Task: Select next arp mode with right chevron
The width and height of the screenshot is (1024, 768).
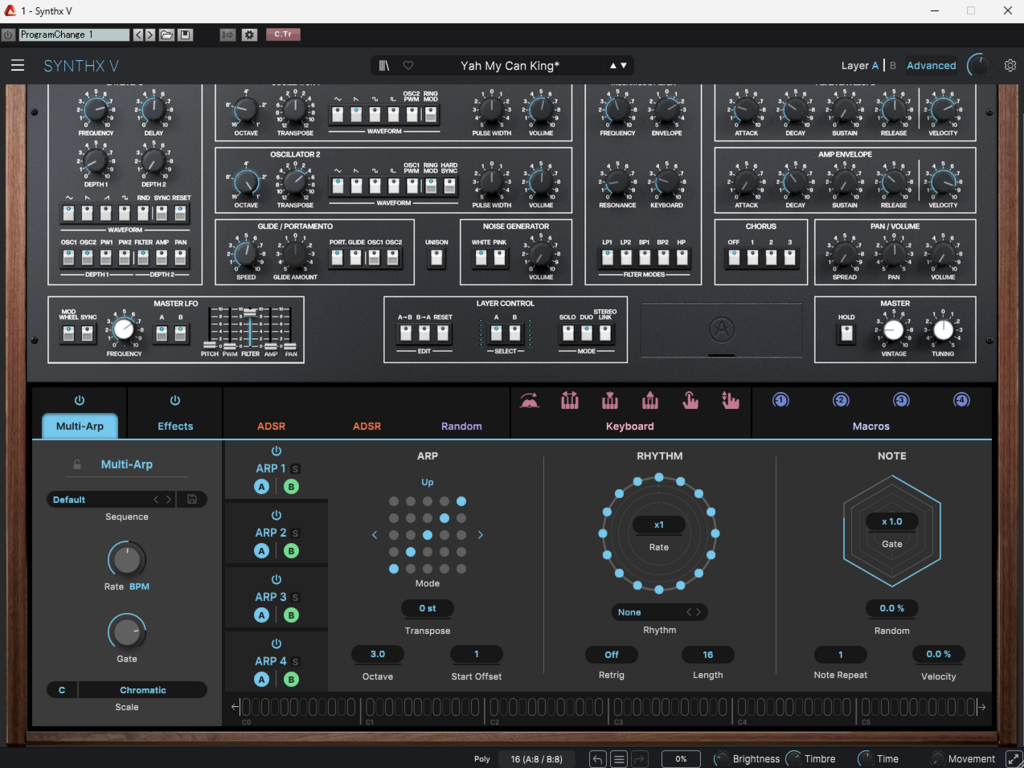Action: 481,535
